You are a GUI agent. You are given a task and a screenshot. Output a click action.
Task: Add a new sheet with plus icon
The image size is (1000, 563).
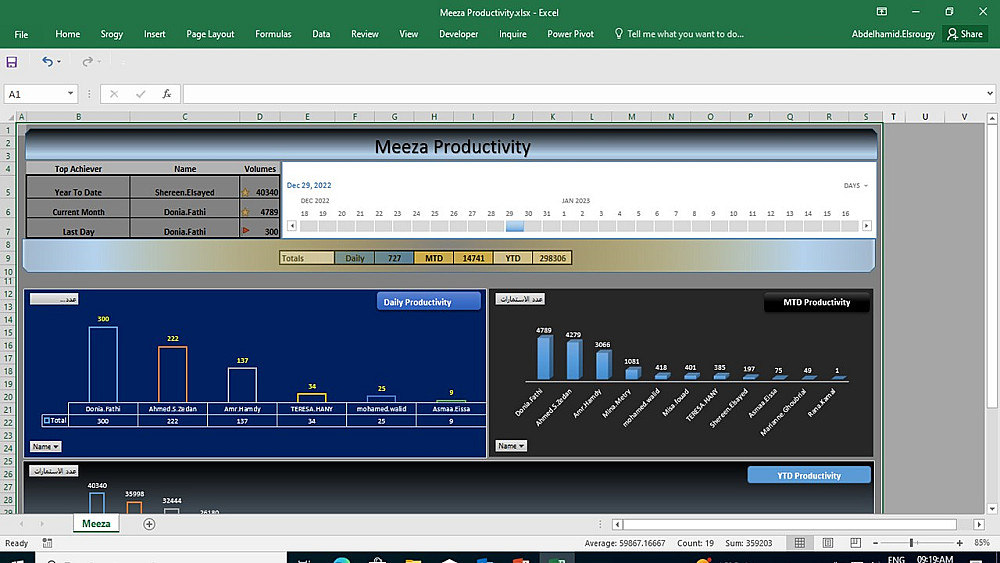(149, 524)
